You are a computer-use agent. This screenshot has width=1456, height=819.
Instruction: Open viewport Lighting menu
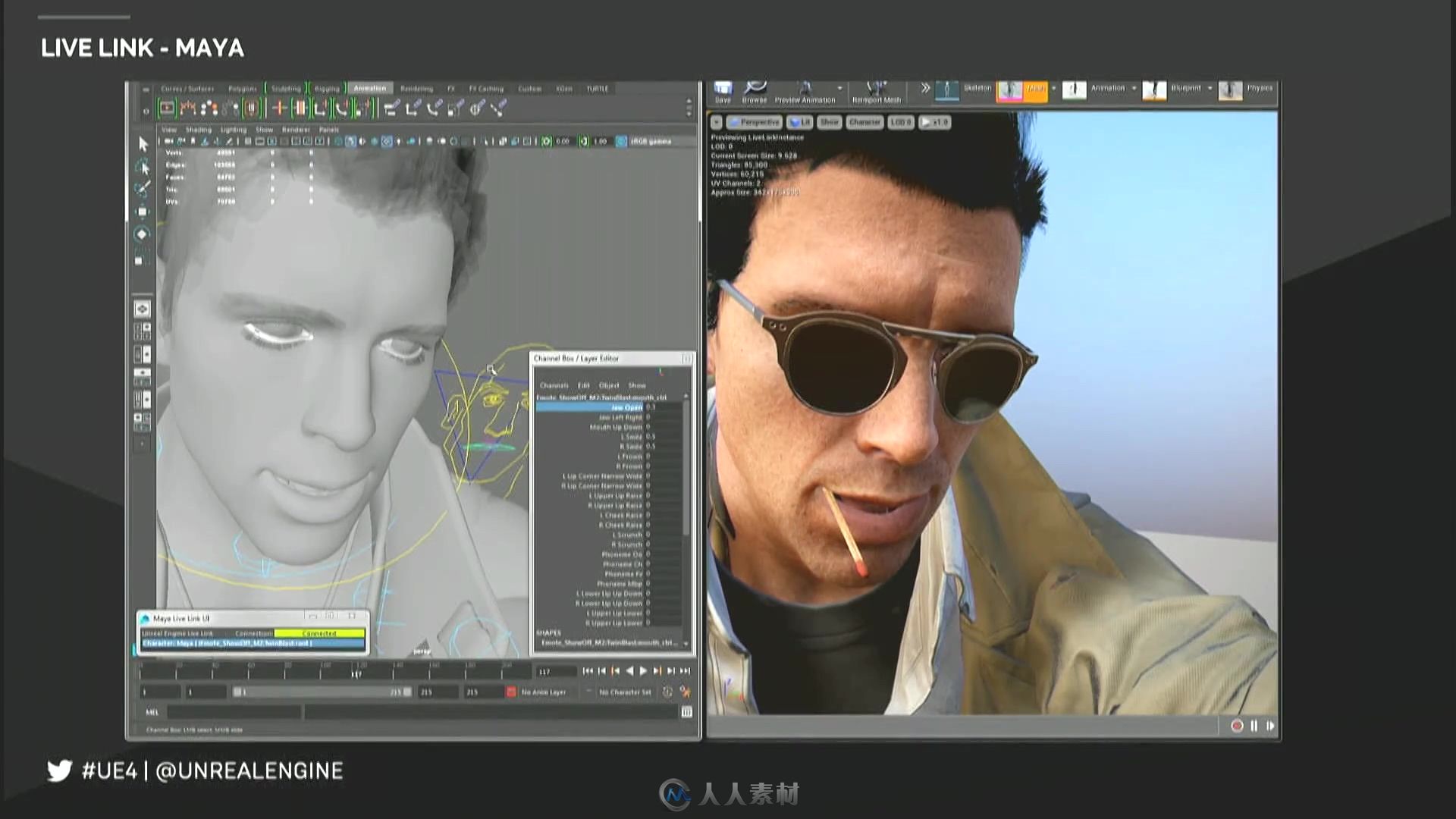pyautogui.click(x=234, y=130)
